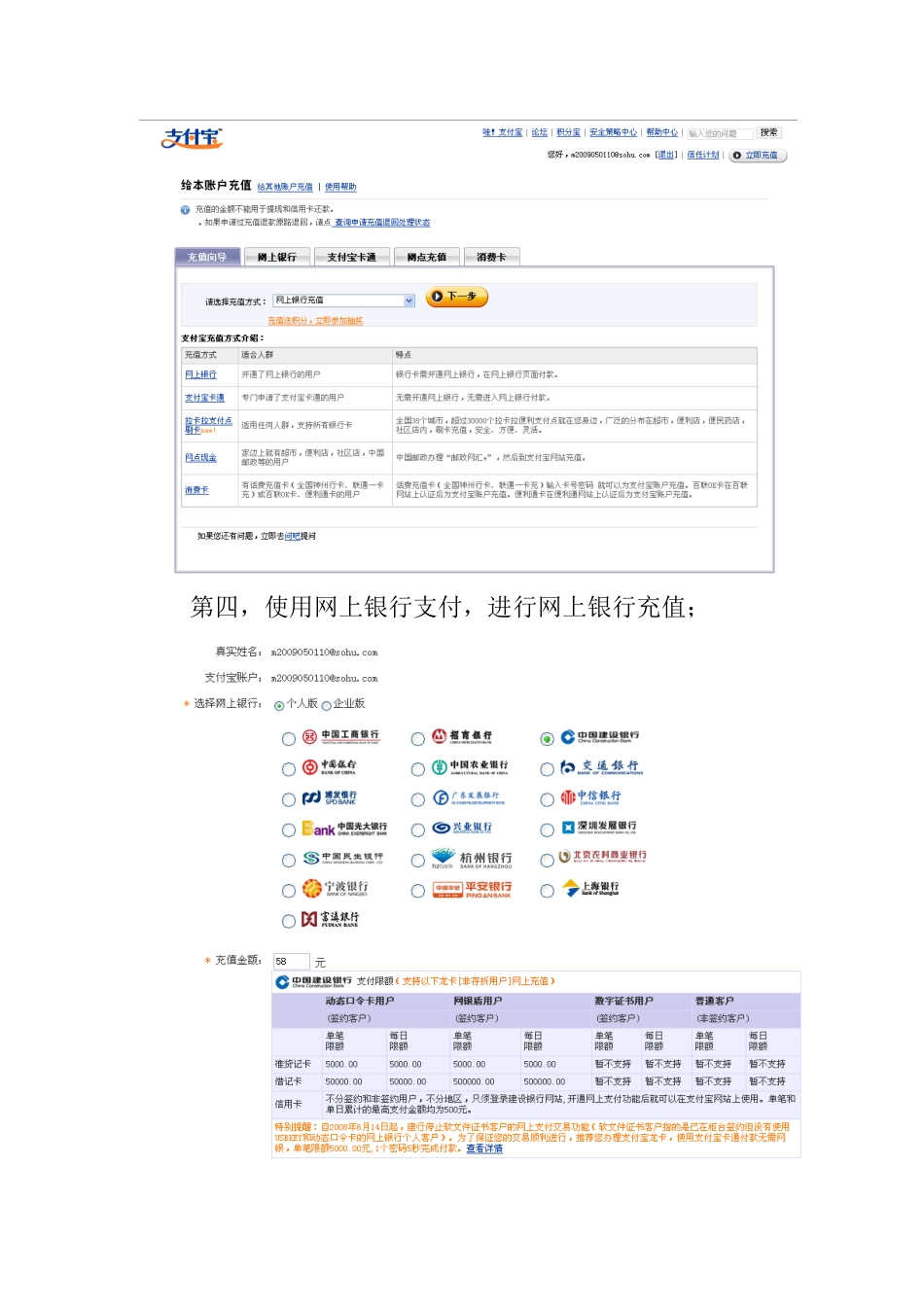Click the 上海银行 logo
Image resolution: width=924 pixels, height=1307 pixels.
point(591,889)
